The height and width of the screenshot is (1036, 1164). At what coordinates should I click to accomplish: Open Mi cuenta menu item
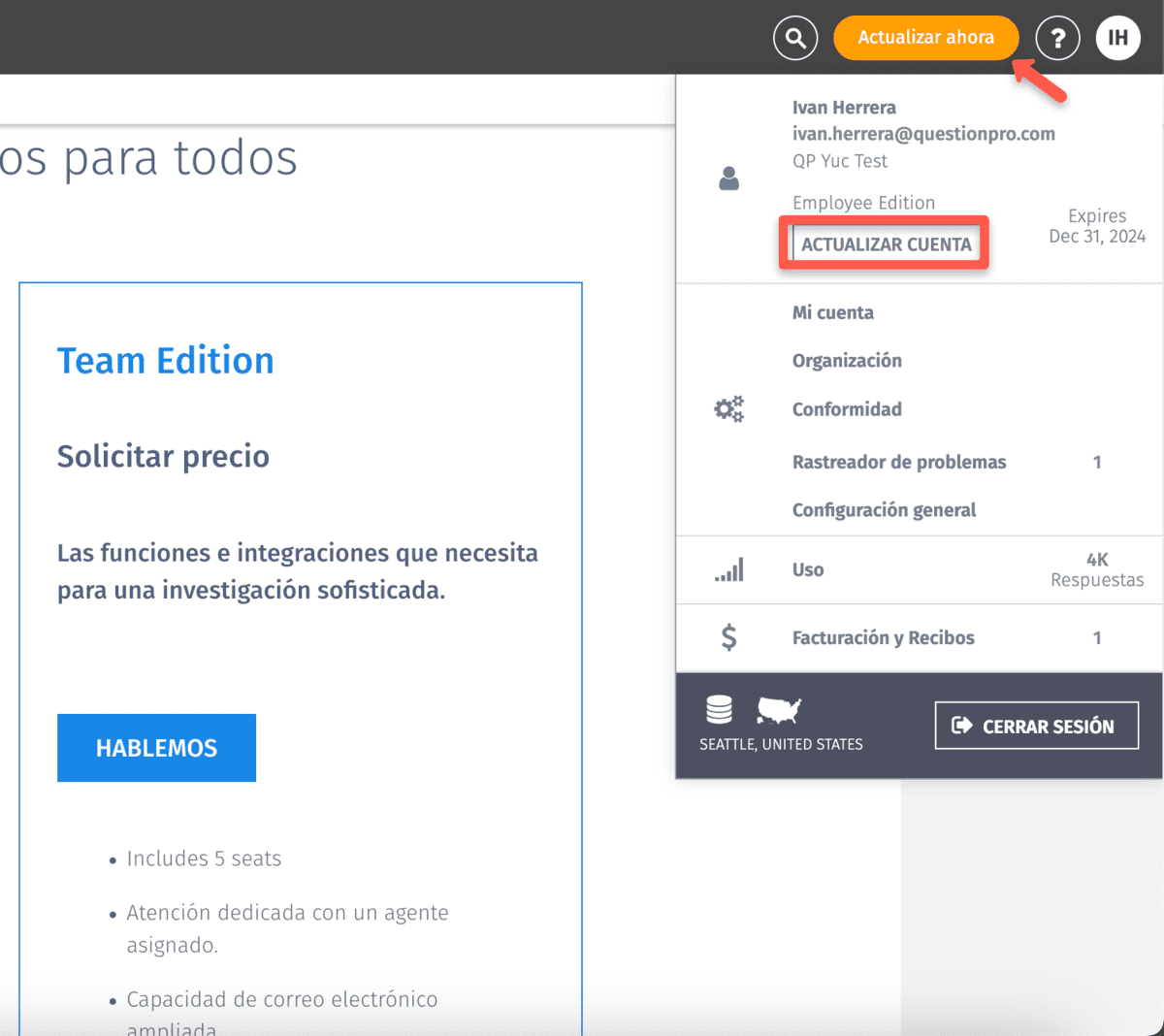(x=832, y=312)
